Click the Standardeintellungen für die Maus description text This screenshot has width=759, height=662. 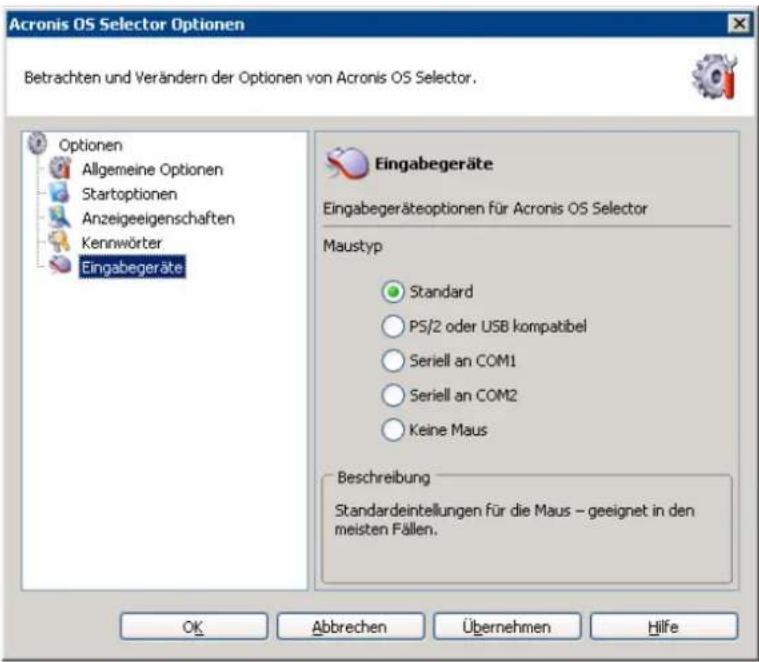pos(514,520)
